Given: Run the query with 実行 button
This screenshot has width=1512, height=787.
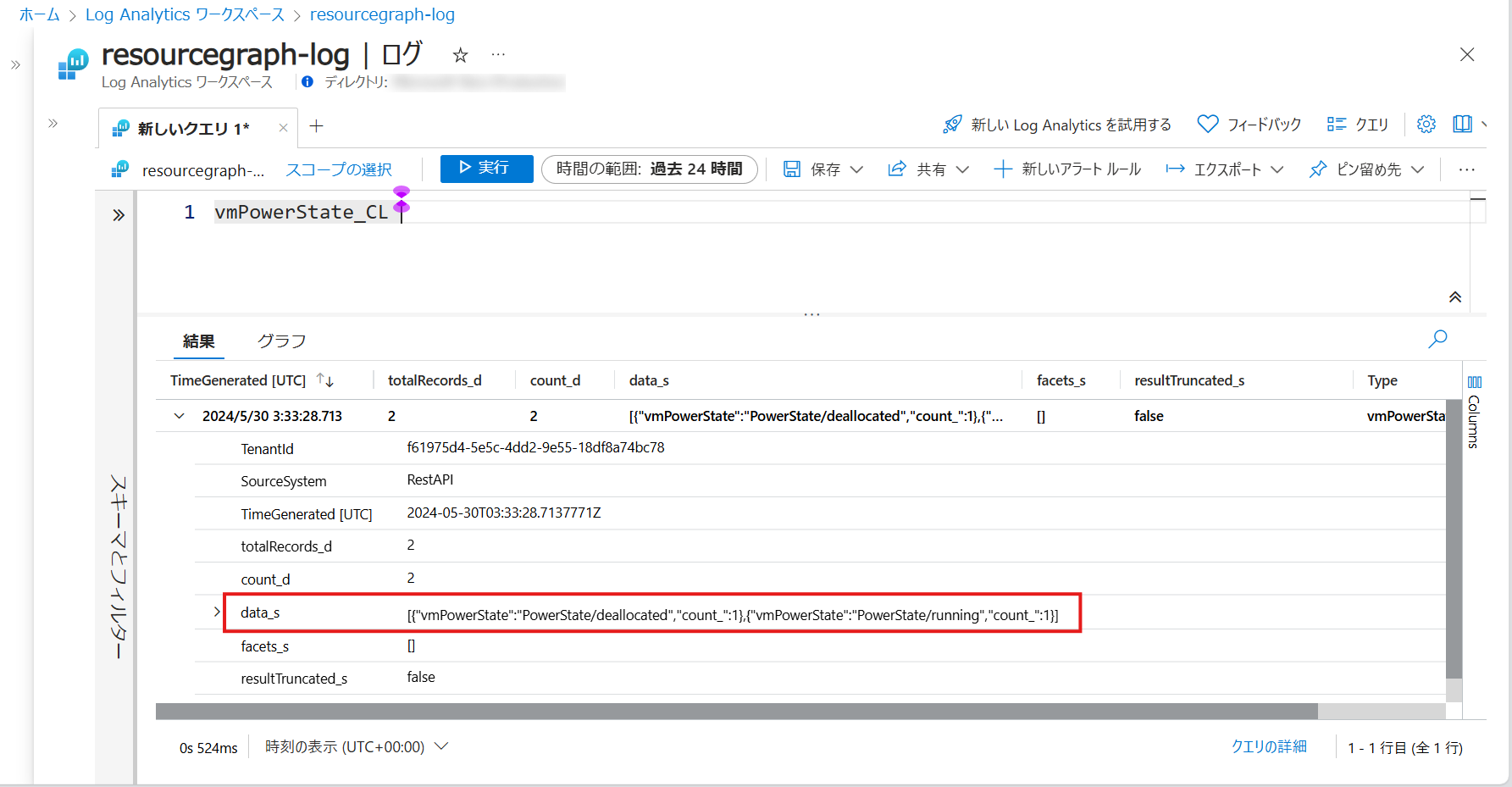Looking at the screenshot, I should [x=486, y=169].
